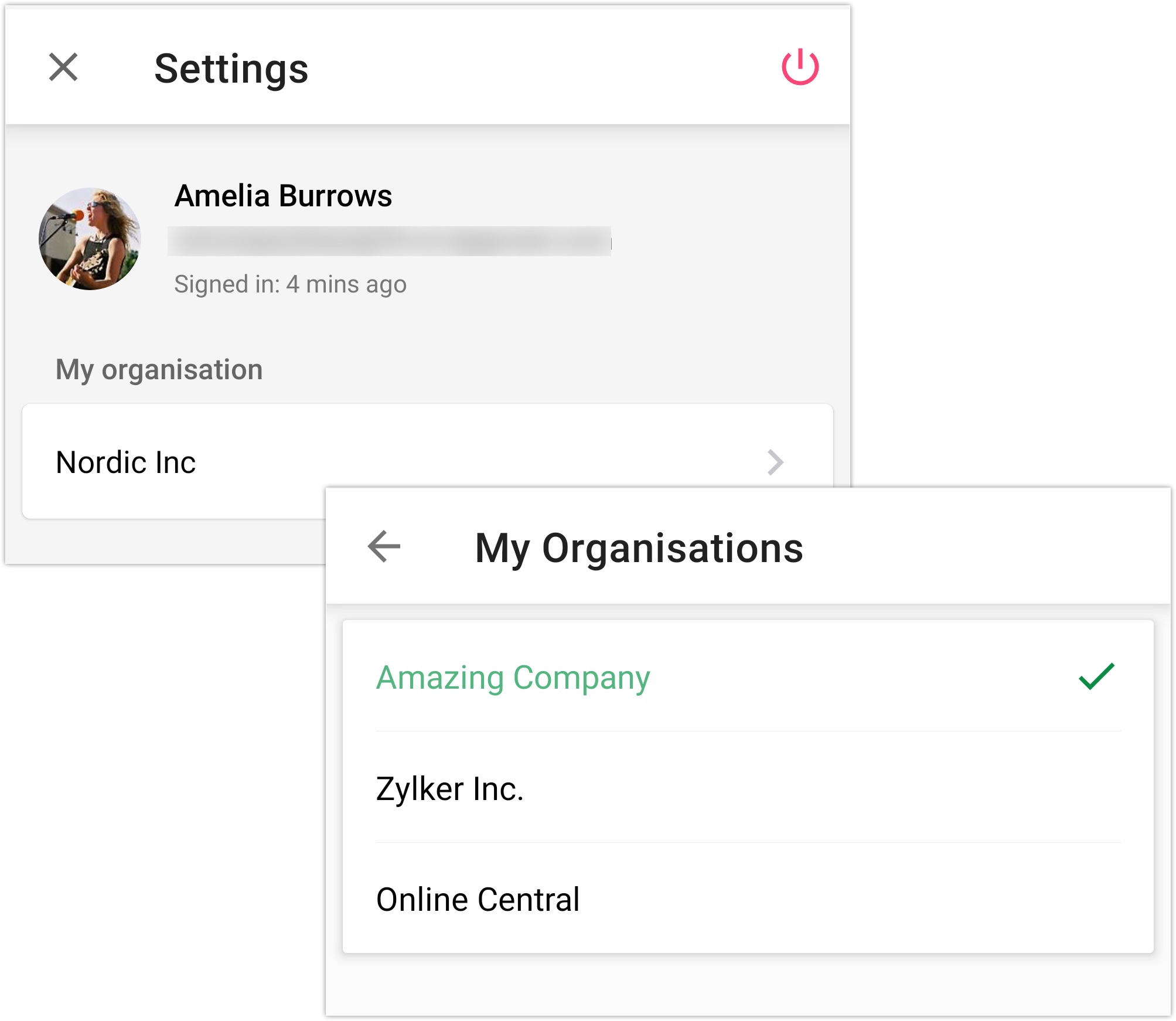Choose Online Central organisation

click(478, 900)
